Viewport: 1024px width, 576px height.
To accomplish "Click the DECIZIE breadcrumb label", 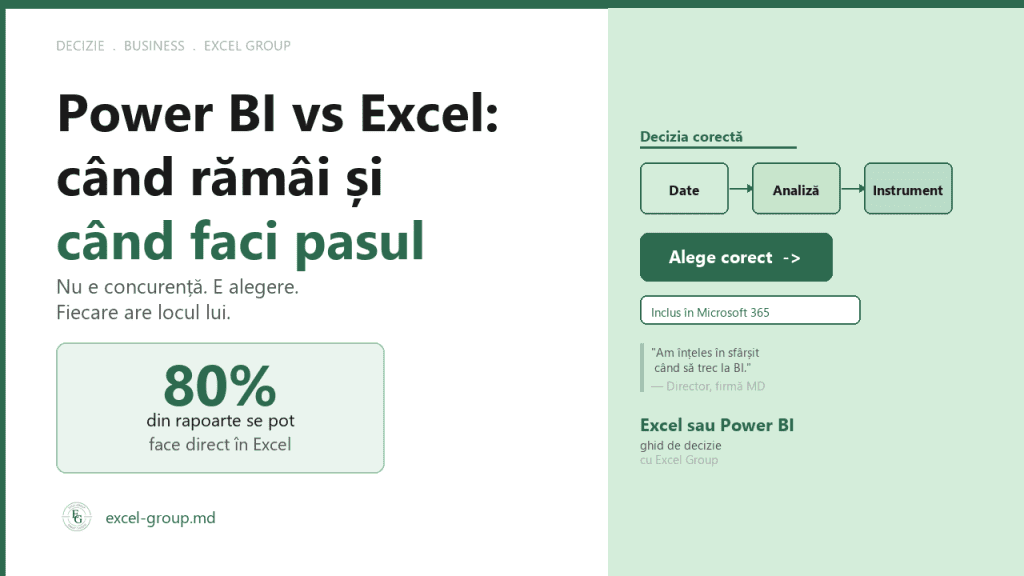I will tap(80, 46).
